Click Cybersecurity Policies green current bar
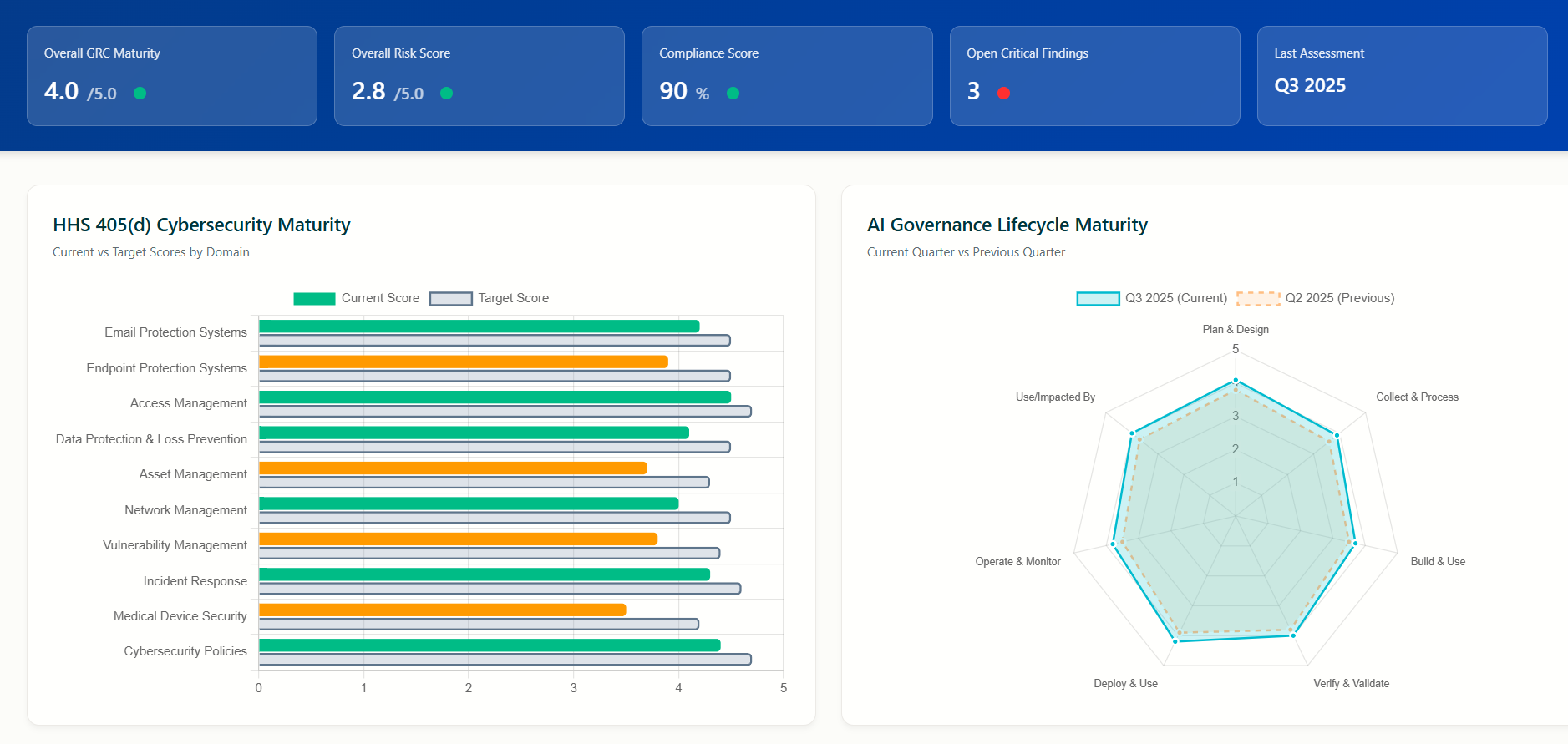The width and height of the screenshot is (1568, 744). pyautogui.click(x=490, y=645)
